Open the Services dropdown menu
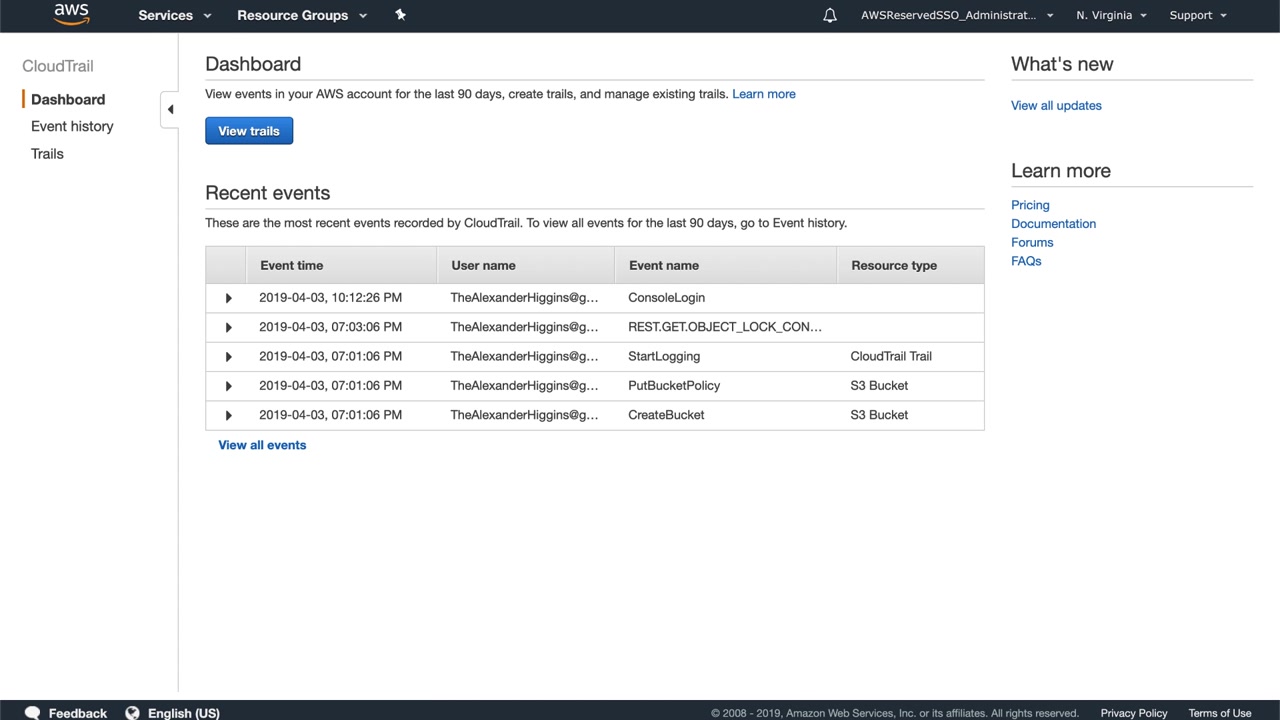Screen dimensions: 1280x720 (x=174, y=15)
